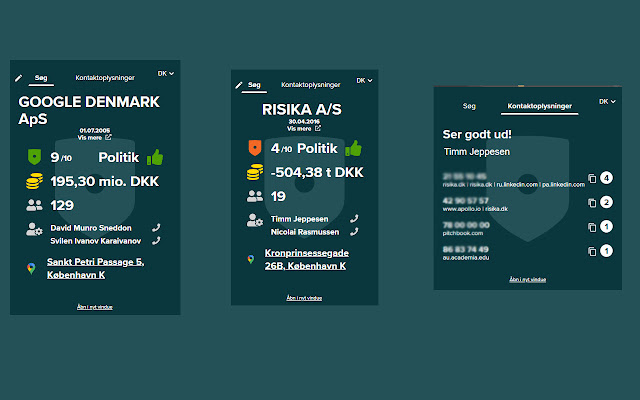Click the www.apollo.io | risika.dk source text
This screenshot has width=640, height=400.
[475, 209]
